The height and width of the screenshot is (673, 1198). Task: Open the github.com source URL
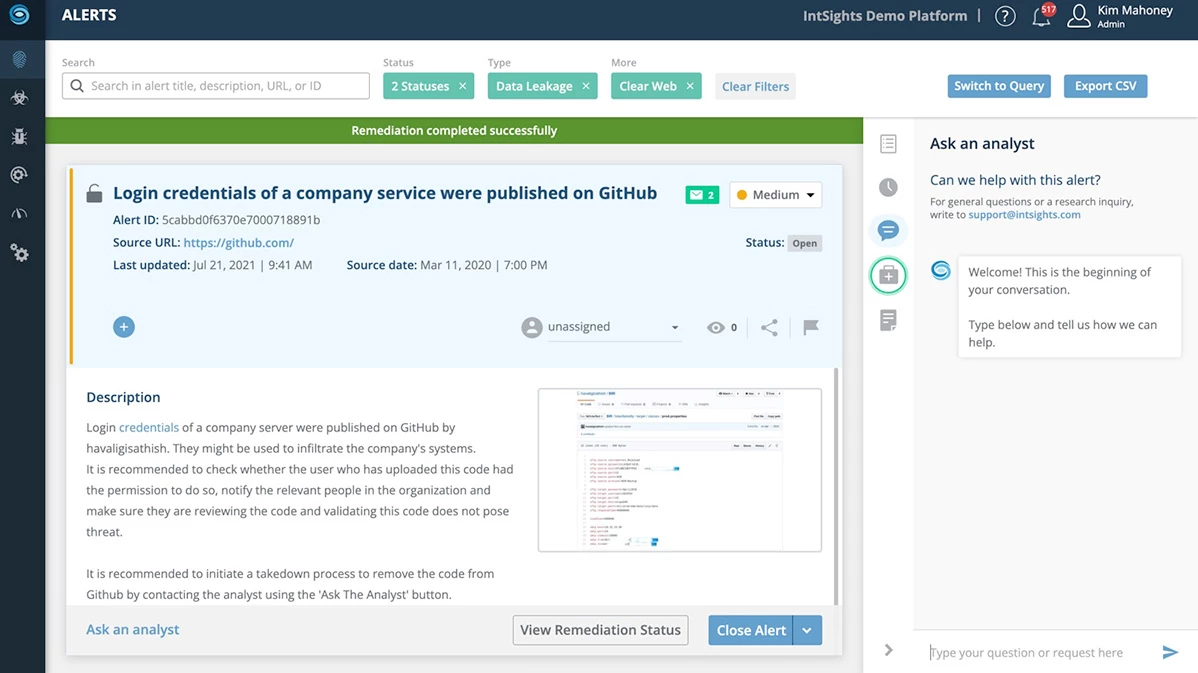(238, 242)
